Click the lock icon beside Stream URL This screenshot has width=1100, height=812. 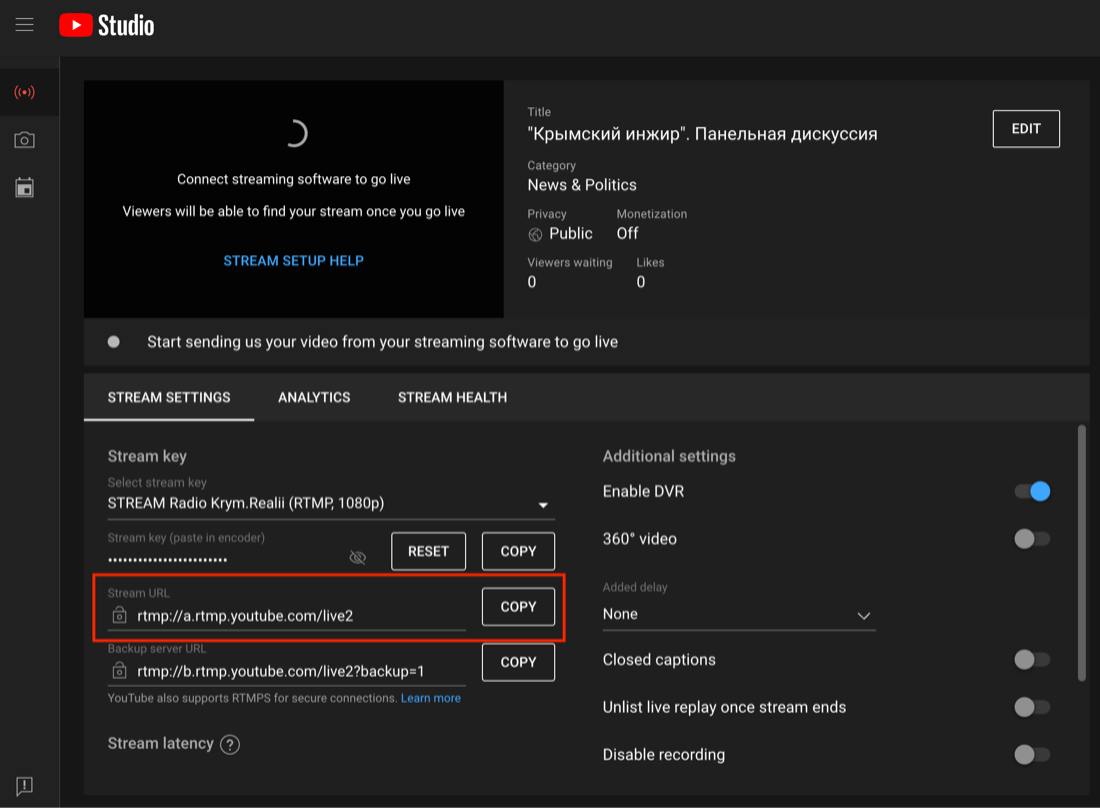(x=119, y=615)
